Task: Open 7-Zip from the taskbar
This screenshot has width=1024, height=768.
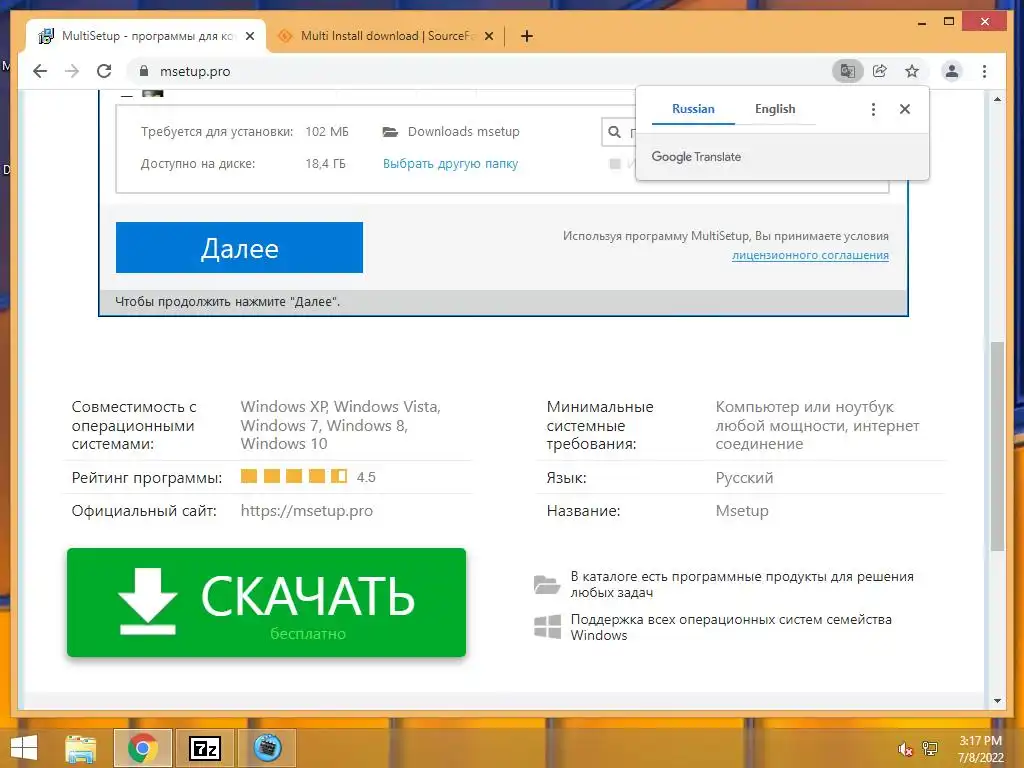Action: point(205,748)
